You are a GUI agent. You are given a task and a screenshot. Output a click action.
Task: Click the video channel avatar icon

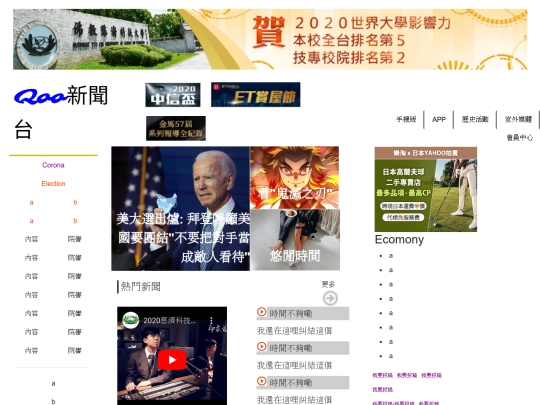coord(131,320)
